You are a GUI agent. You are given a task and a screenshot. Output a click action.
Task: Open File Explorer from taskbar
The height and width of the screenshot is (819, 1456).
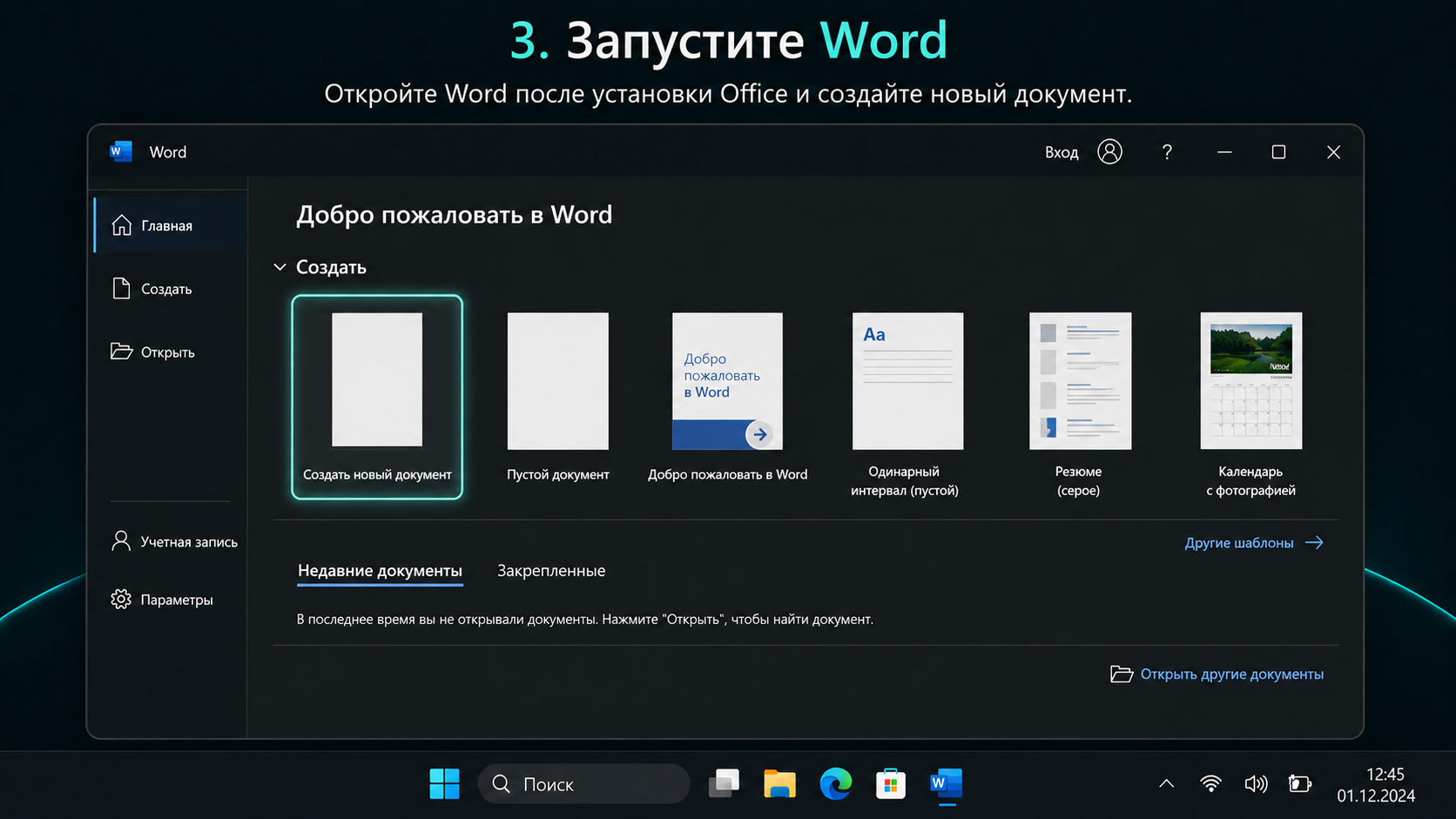(x=779, y=784)
